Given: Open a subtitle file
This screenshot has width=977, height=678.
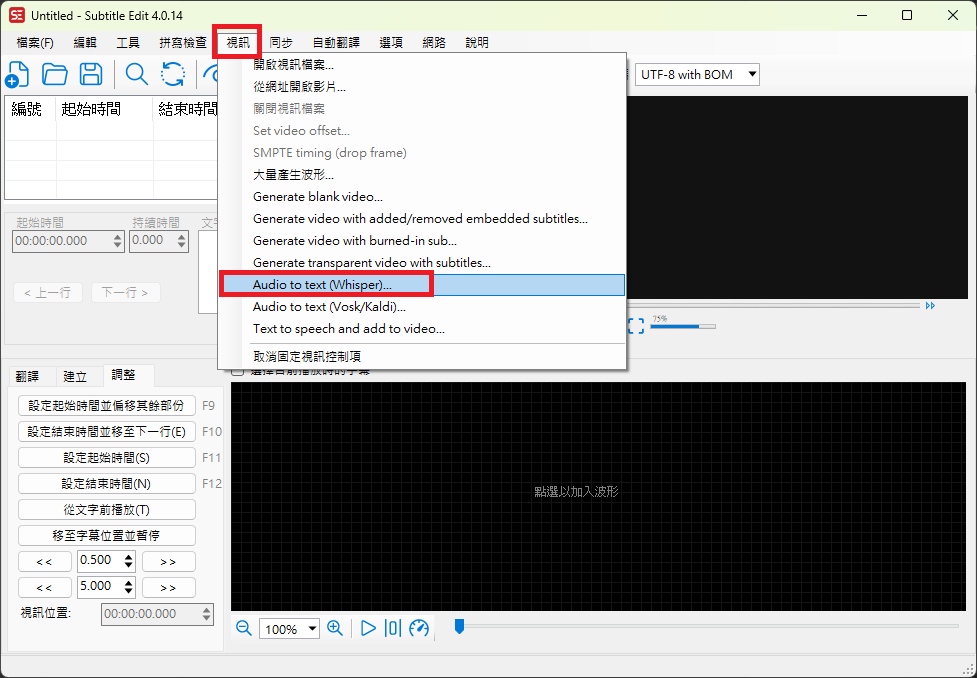Looking at the screenshot, I should point(54,74).
